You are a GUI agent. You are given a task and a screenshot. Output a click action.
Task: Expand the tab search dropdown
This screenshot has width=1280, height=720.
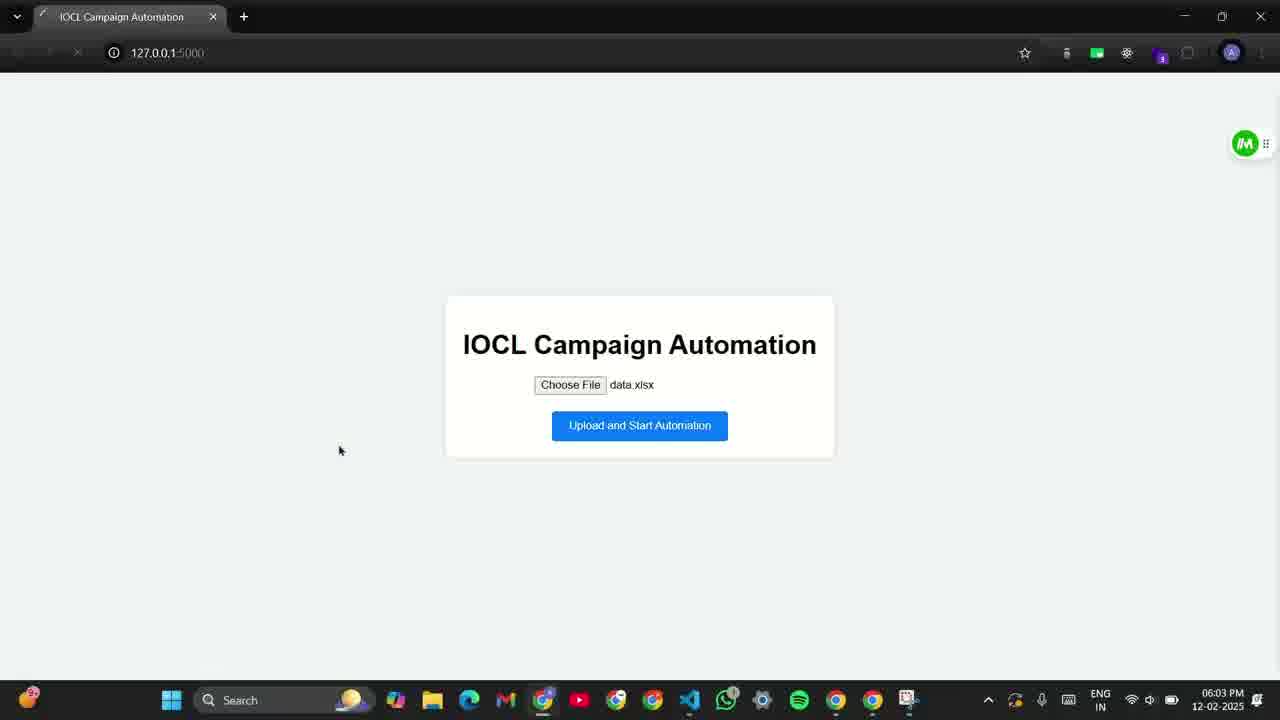point(17,17)
